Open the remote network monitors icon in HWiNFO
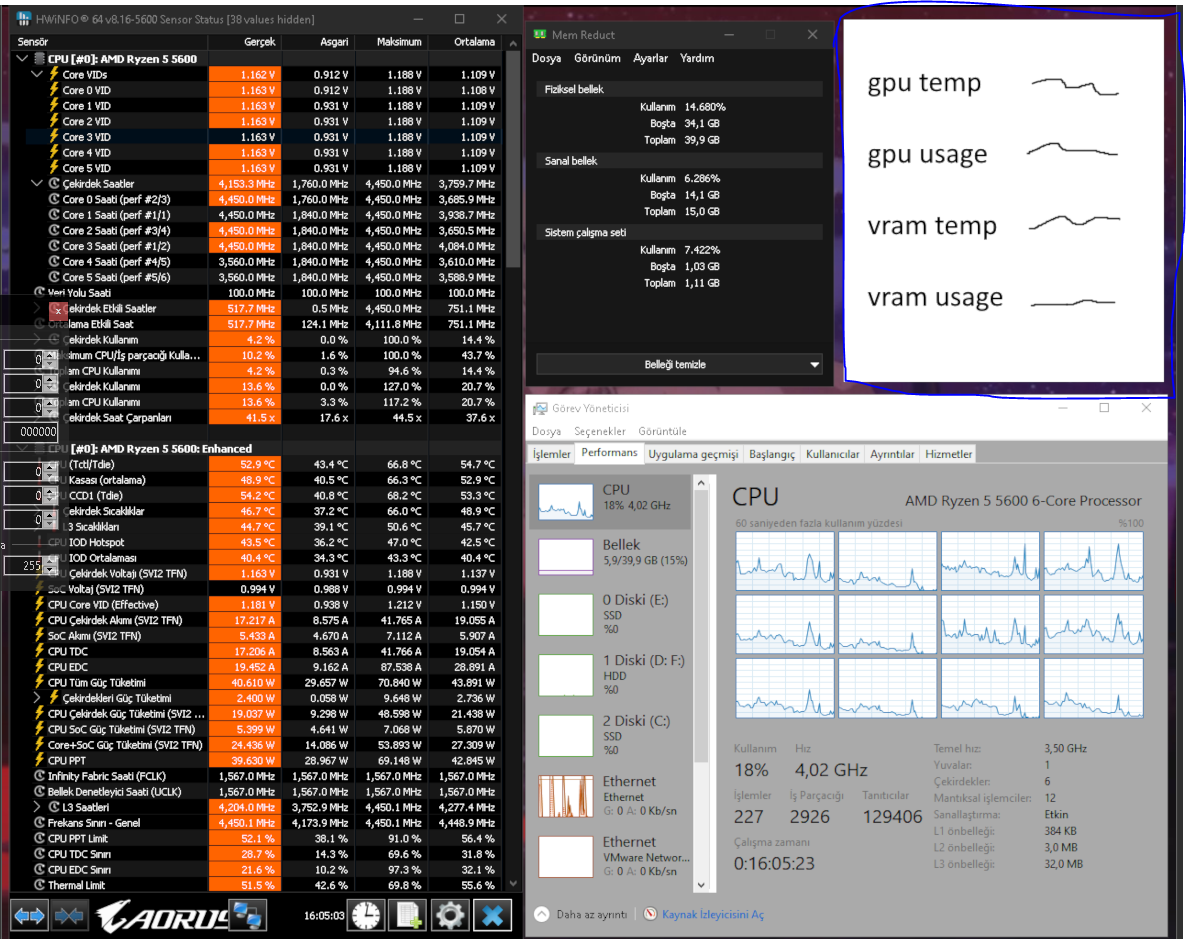Screen dimensions: 1186x939 [x=247, y=916]
